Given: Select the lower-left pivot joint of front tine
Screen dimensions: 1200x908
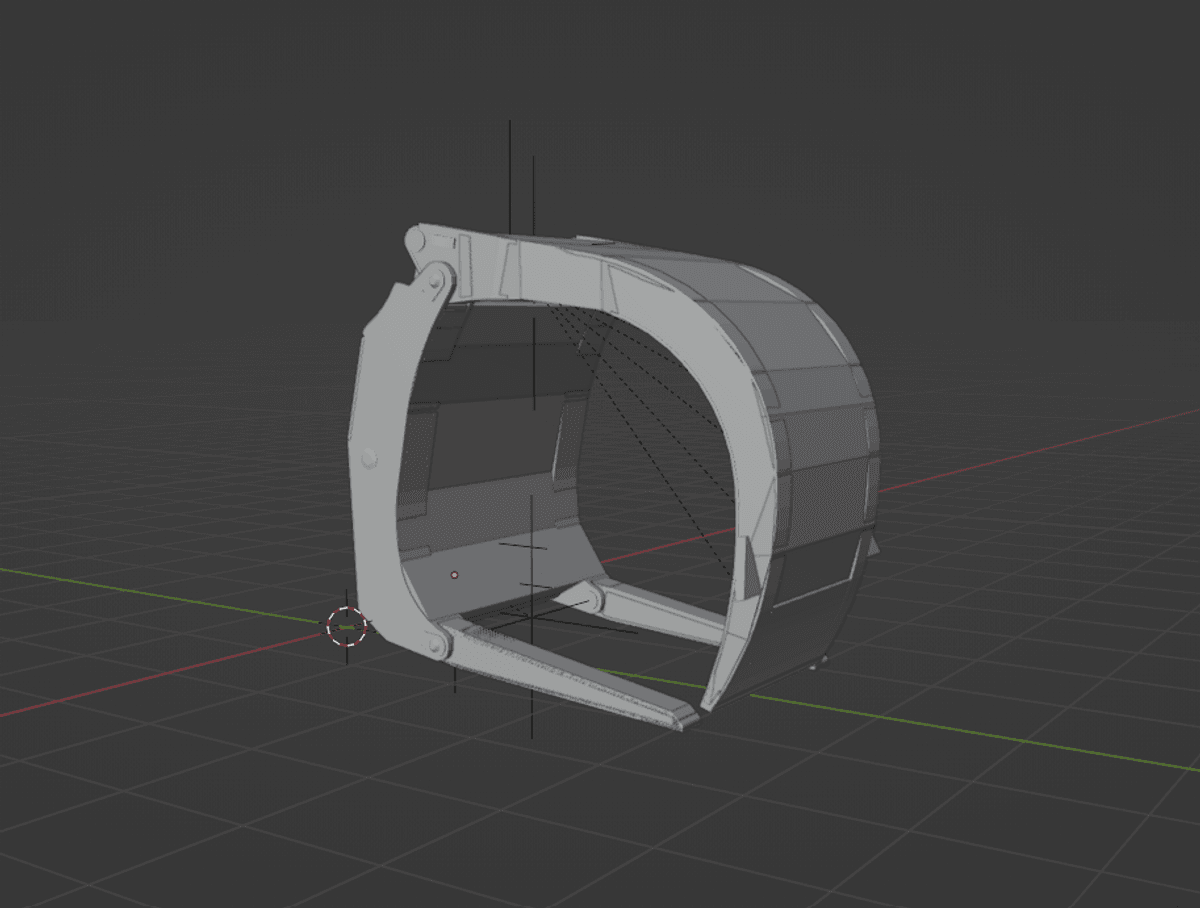Looking at the screenshot, I should tap(436, 643).
